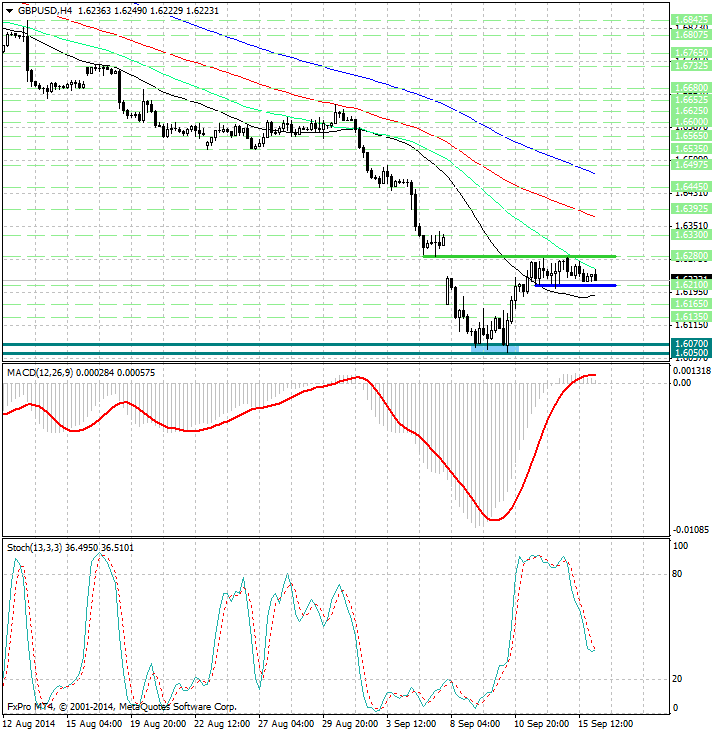Viewport: 712px width, 732px height.
Task: Click the 1.62800 price level label
Action: (691, 256)
